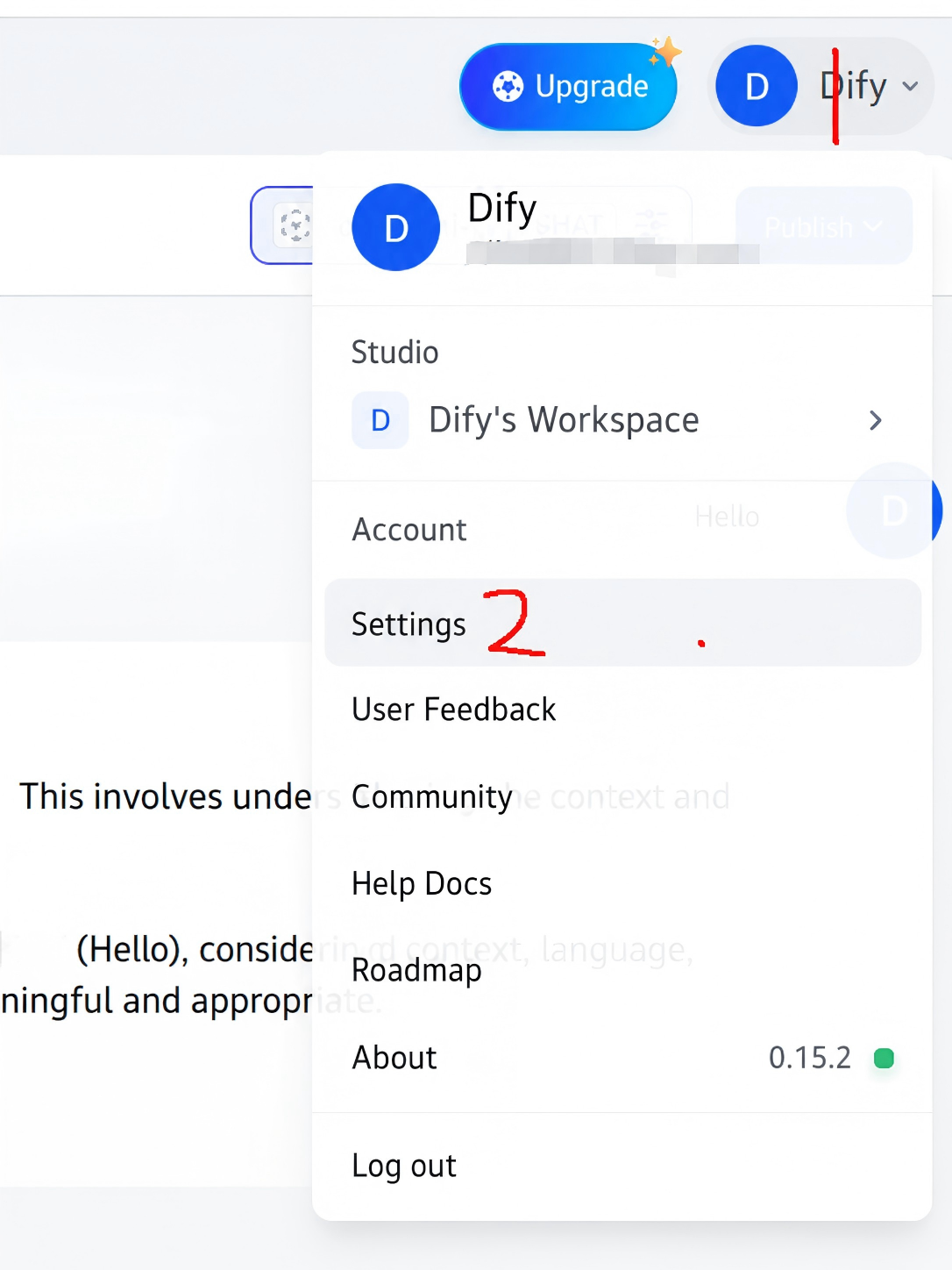Expand the workspace chevron arrow
The image size is (952, 1270).
[875, 420]
